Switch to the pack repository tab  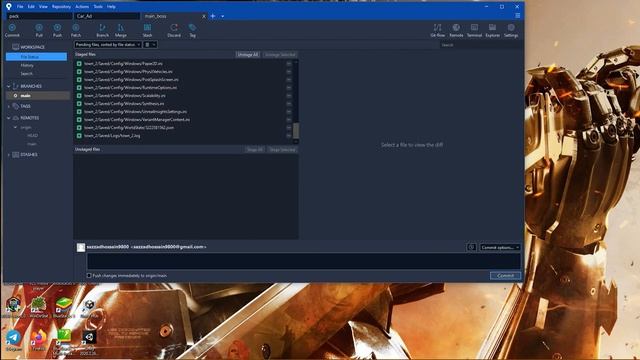40,16
